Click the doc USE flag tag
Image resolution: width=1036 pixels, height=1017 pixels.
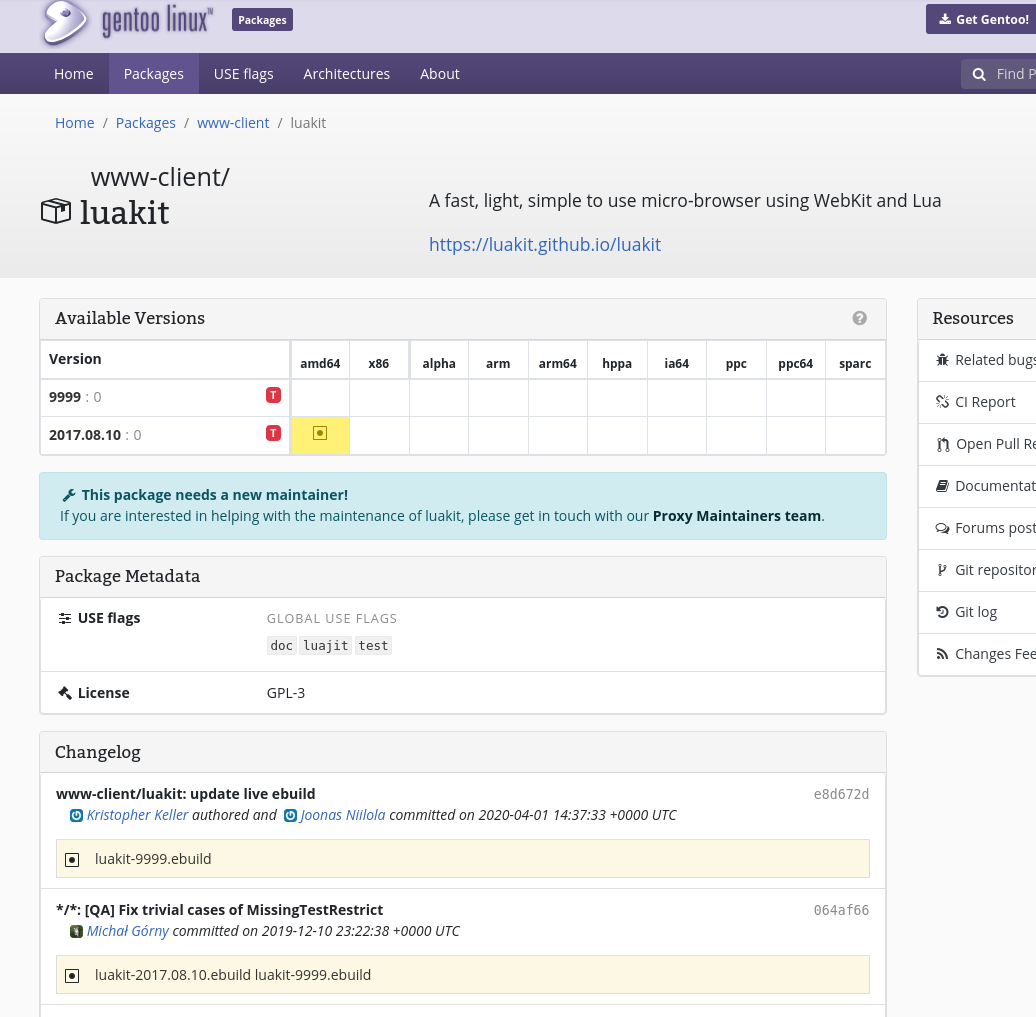(x=281, y=646)
